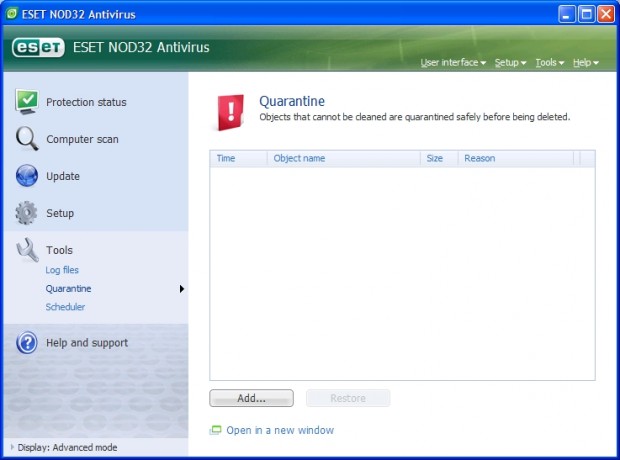Maximize the ESET NOD32 window
The height and width of the screenshot is (460, 620).
pyautogui.click(x=586, y=14)
